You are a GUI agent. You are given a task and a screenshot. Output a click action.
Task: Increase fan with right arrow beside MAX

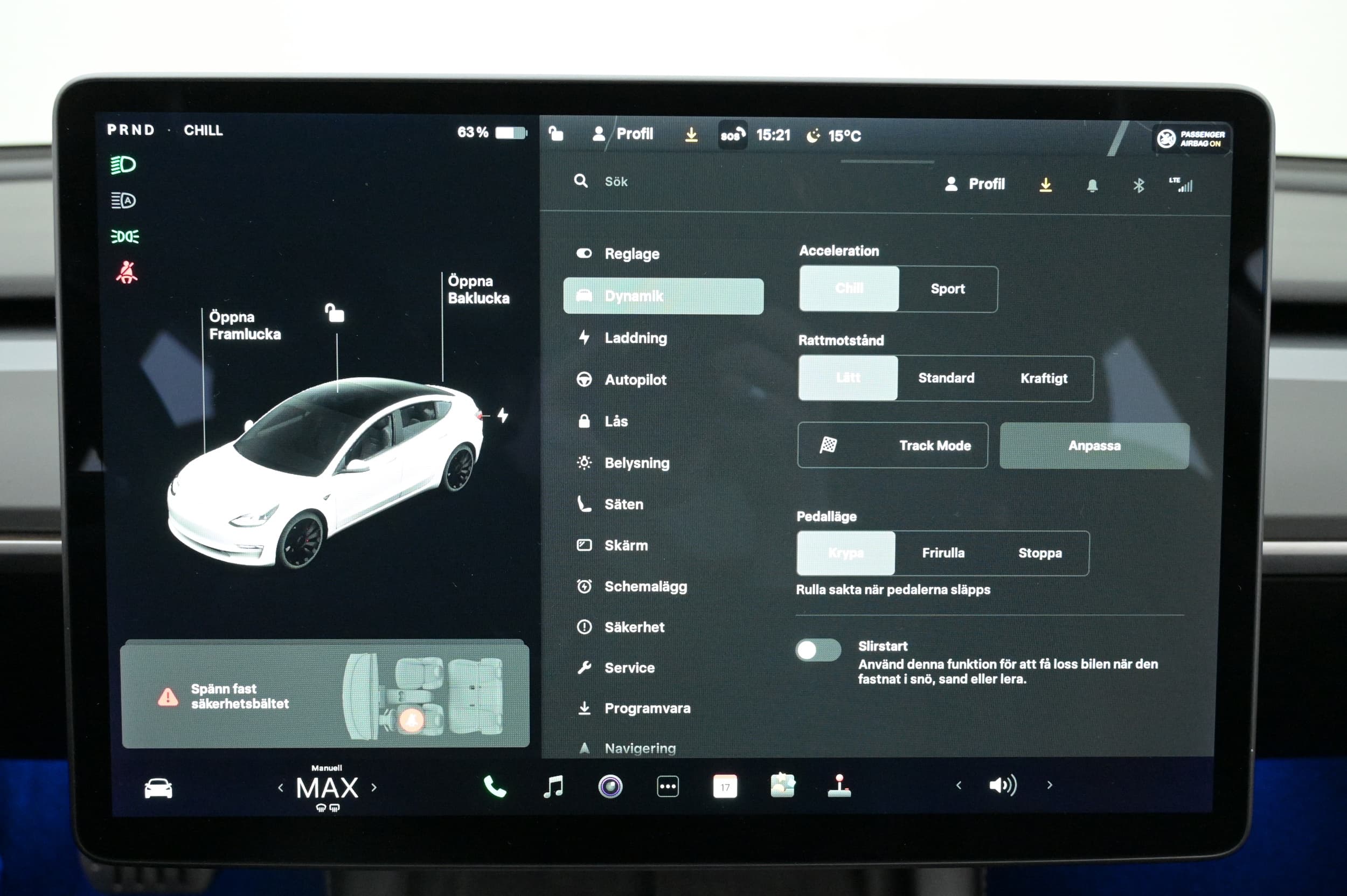point(374,787)
